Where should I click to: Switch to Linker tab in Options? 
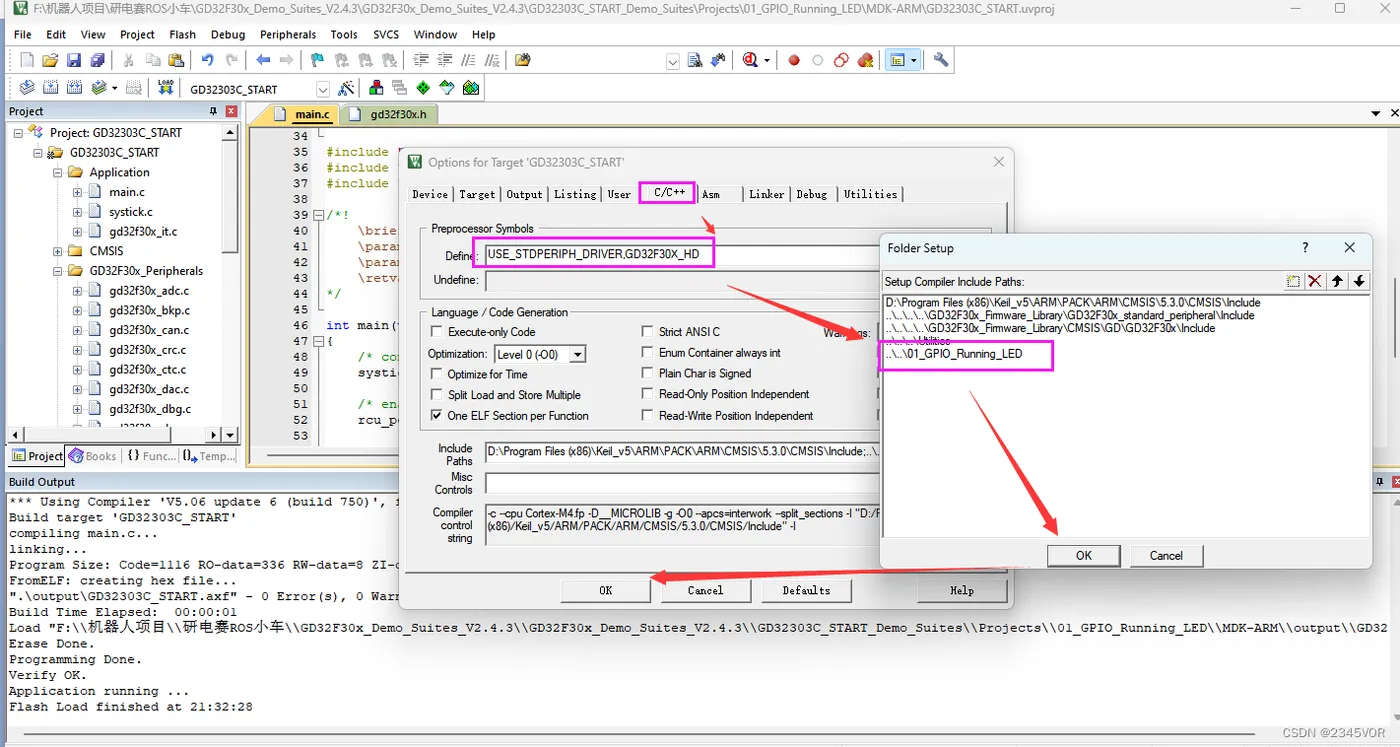(767, 194)
